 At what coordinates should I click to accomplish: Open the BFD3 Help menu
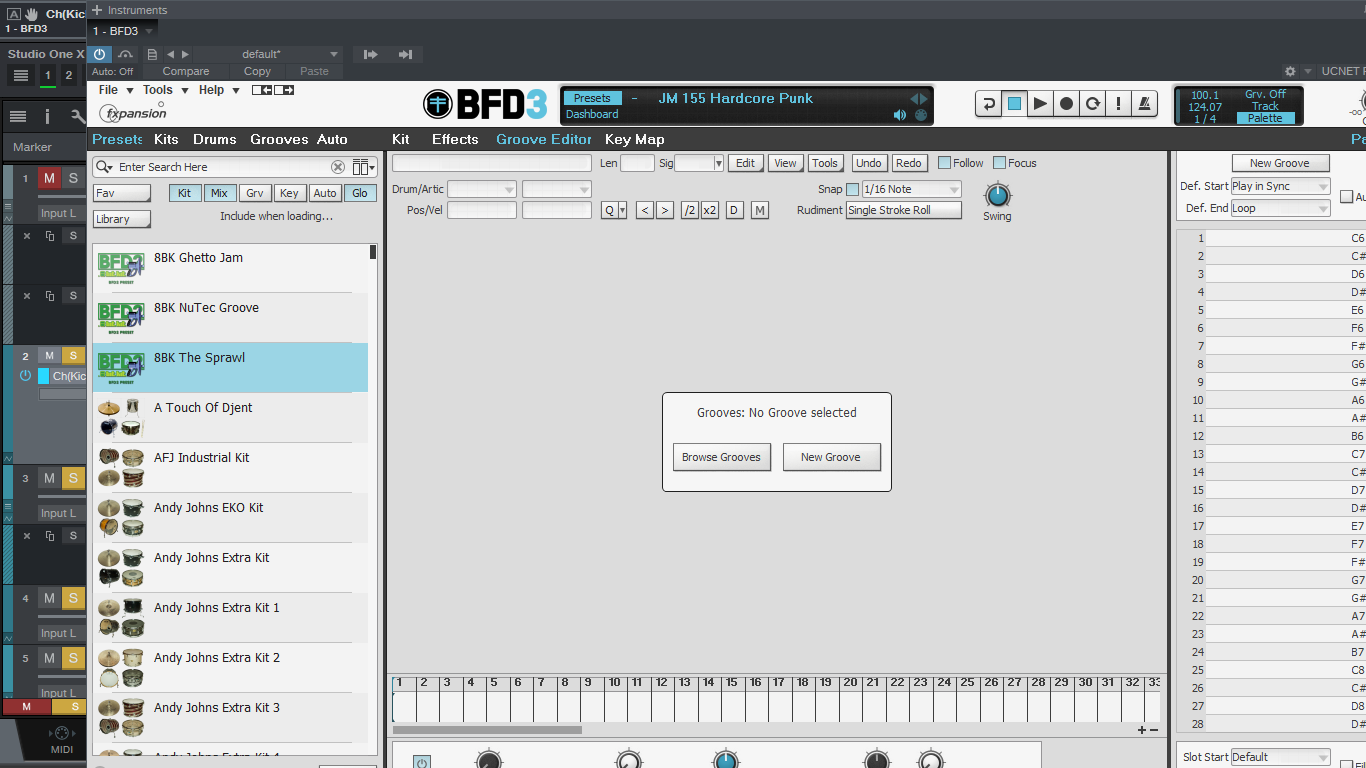click(219, 90)
